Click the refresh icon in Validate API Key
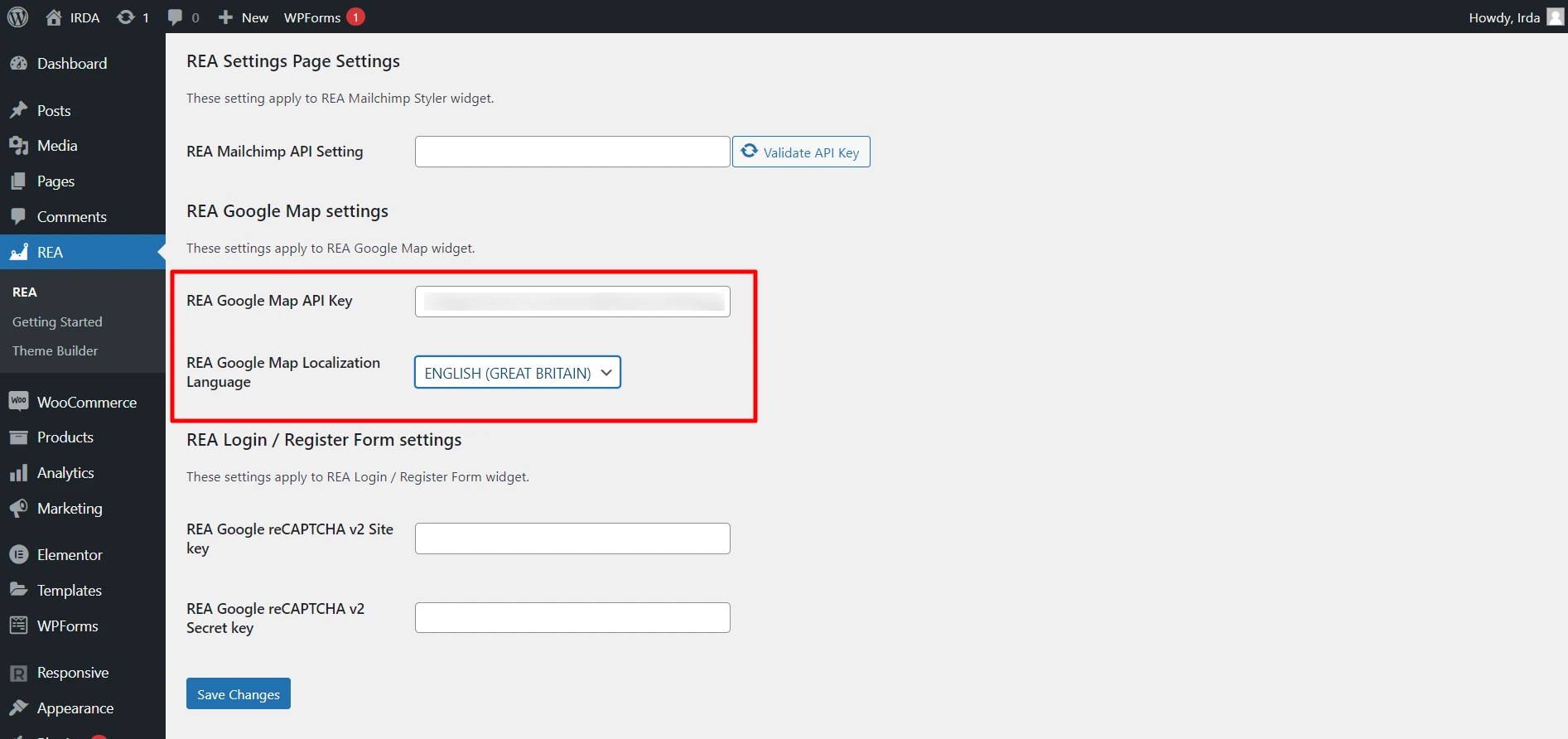This screenshot has width=1568, height=739. (x=750, y=151)
